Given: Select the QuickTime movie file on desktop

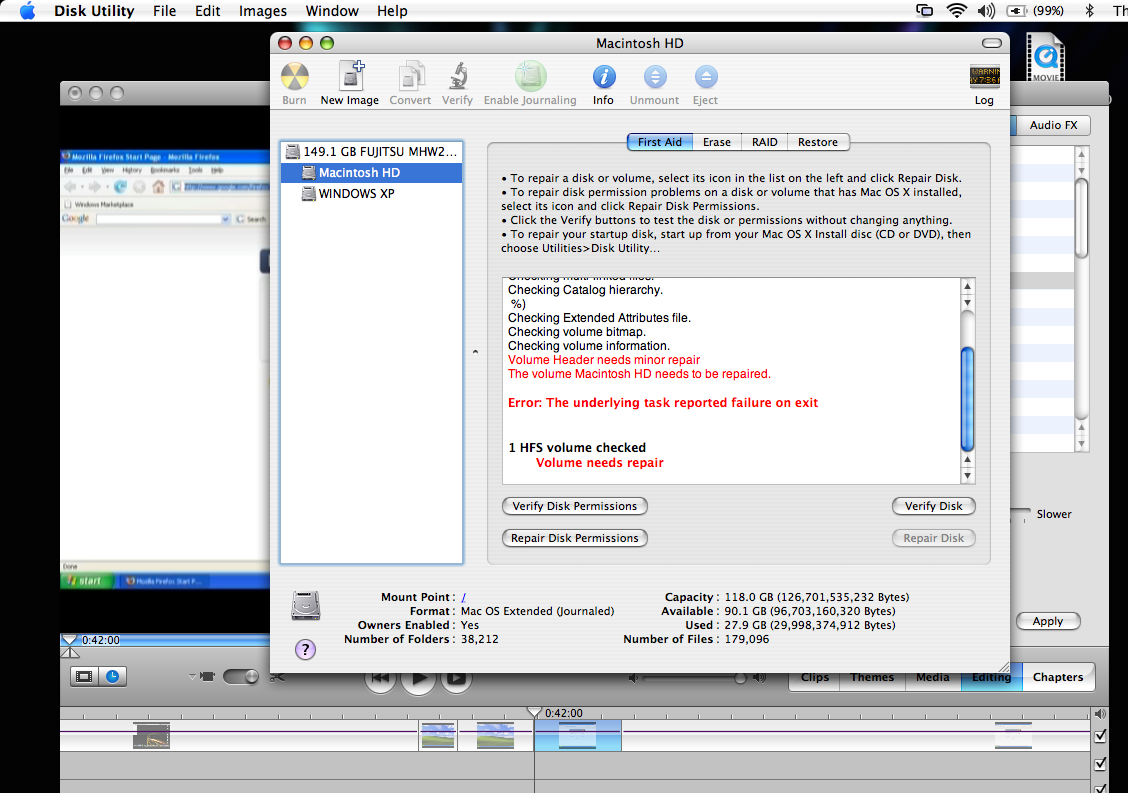Looking at the screenshot, I should click(x=1045, y=57).
